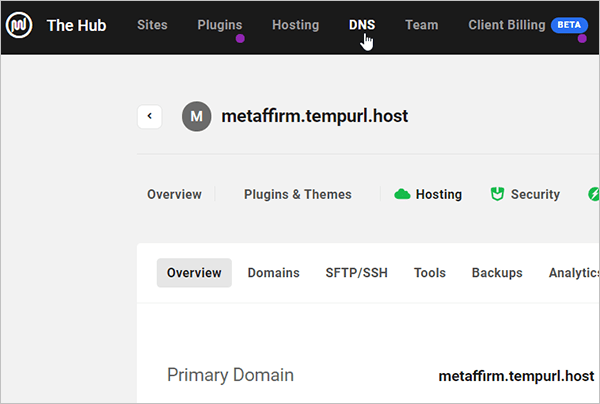
Task: Open the Tools sub-tab
Action: [430, 273]
